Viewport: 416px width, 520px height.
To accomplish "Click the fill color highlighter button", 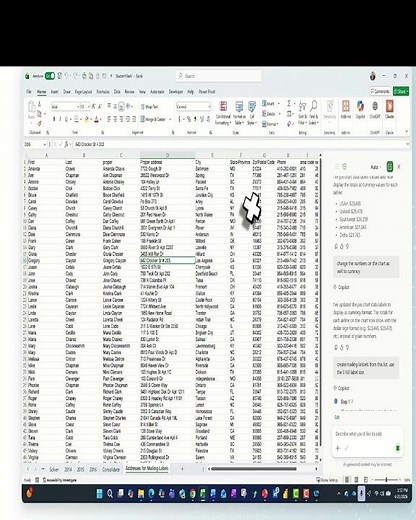I will 87,119.
